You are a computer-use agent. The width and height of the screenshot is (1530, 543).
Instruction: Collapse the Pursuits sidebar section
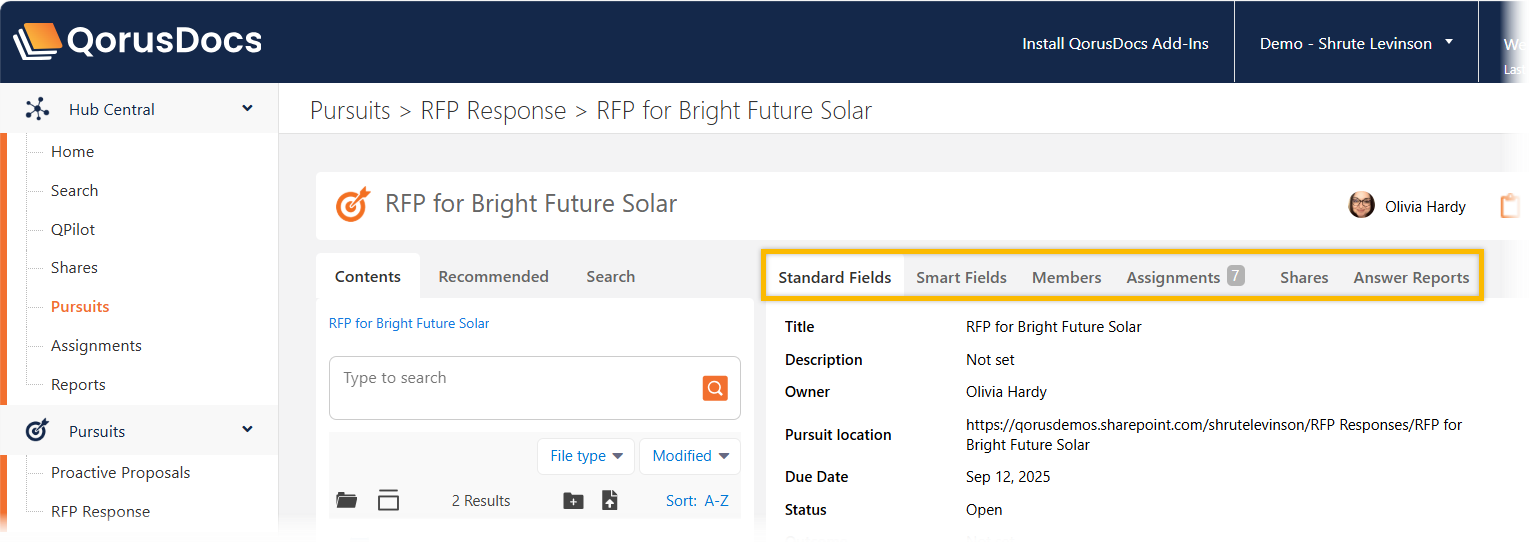pyautogui.click(x=247, y=431)
